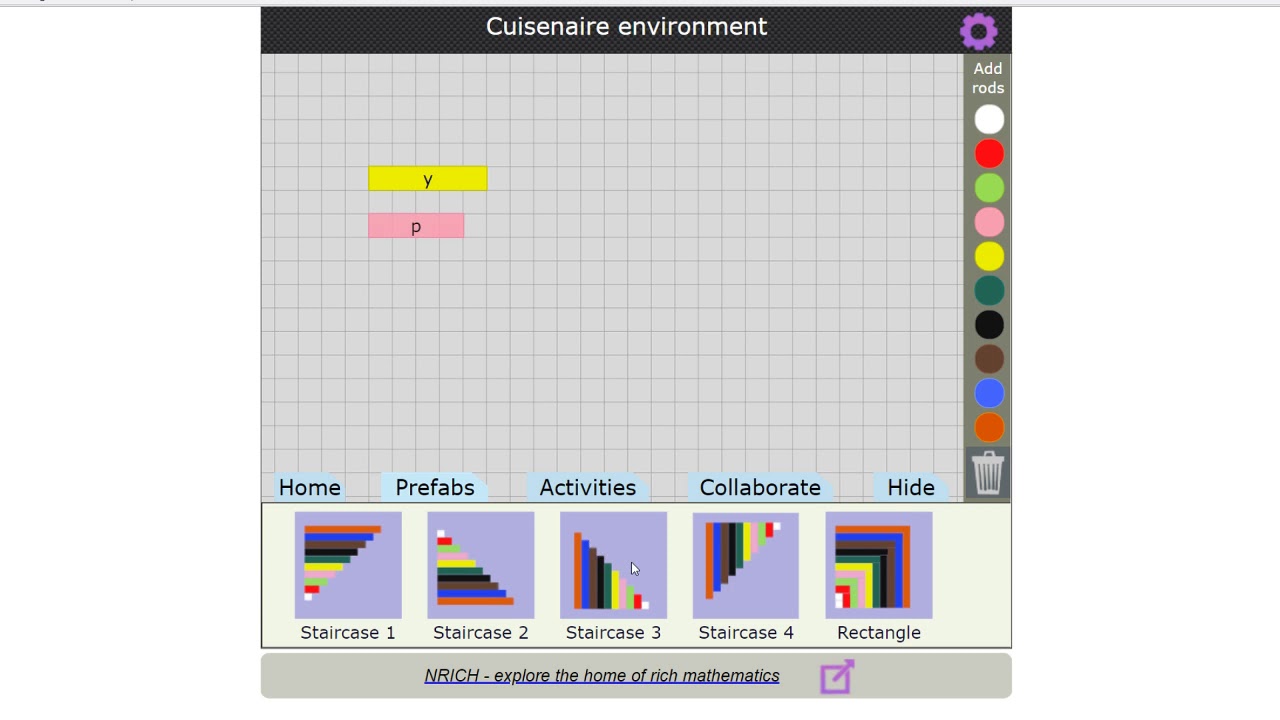Add a red rod
The image size is (1280, 720).
coord(989,154)
